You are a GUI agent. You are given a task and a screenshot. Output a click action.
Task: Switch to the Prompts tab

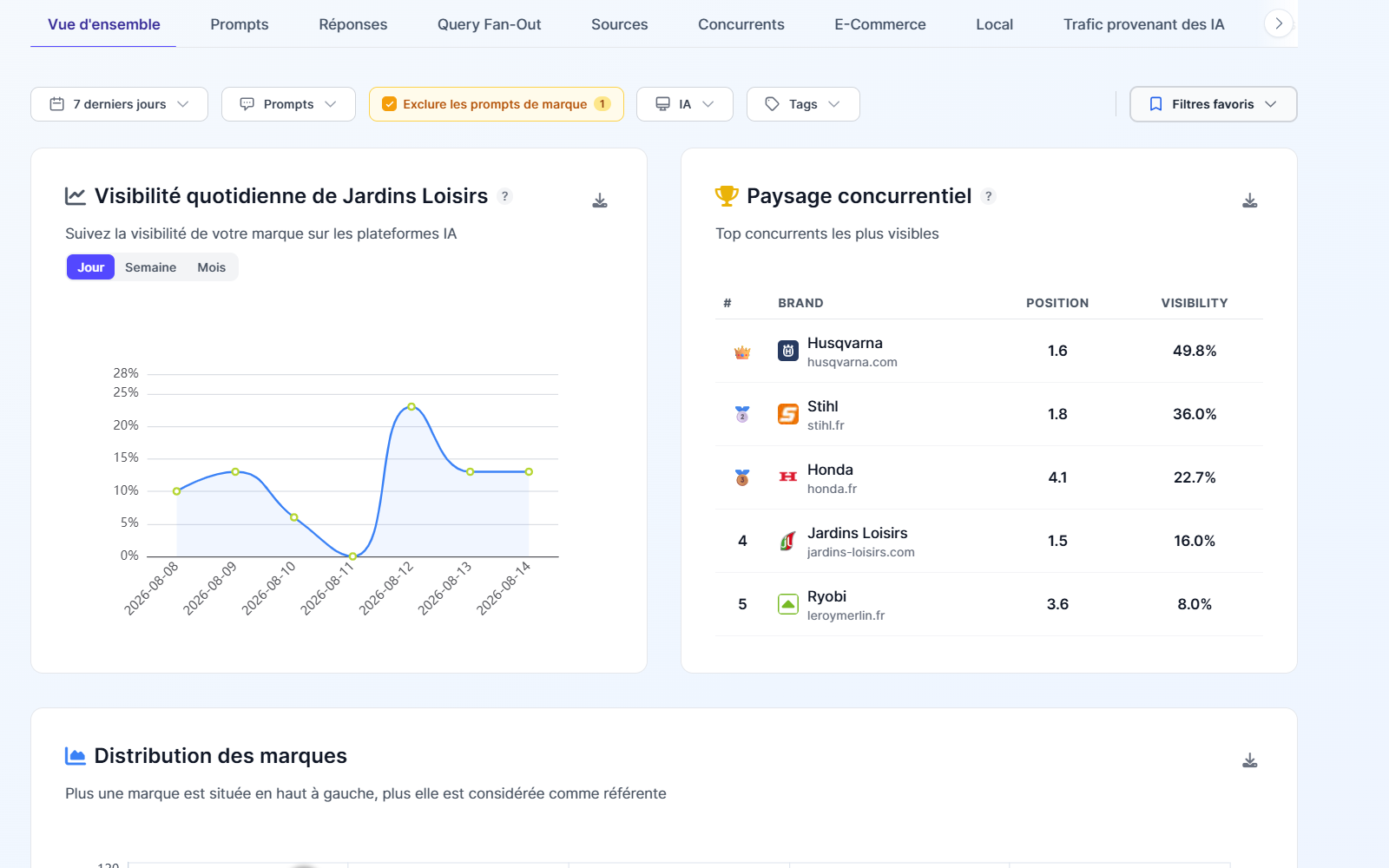239,24
